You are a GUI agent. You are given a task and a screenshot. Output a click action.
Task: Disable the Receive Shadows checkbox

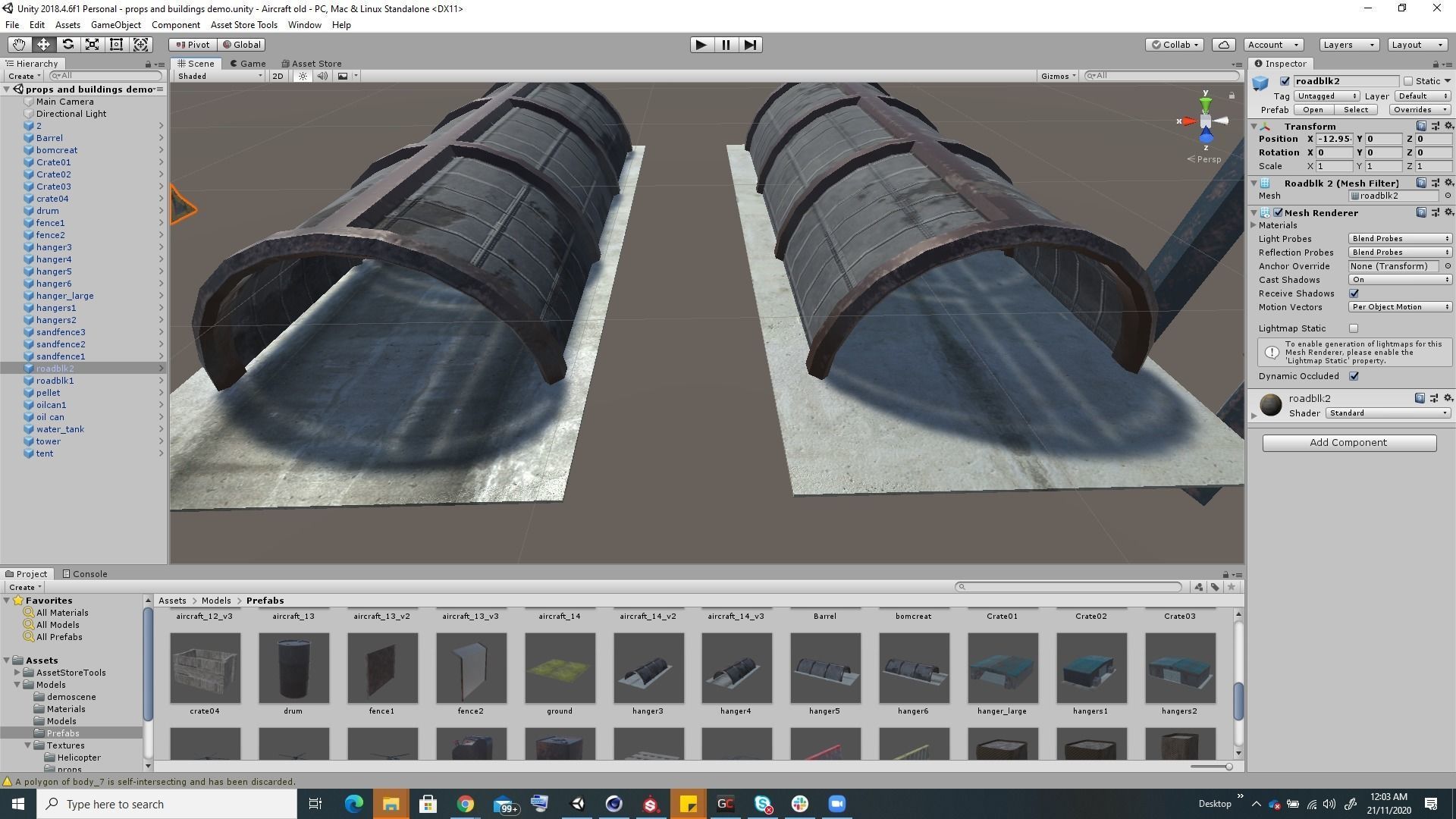[x=1354, y=293]
